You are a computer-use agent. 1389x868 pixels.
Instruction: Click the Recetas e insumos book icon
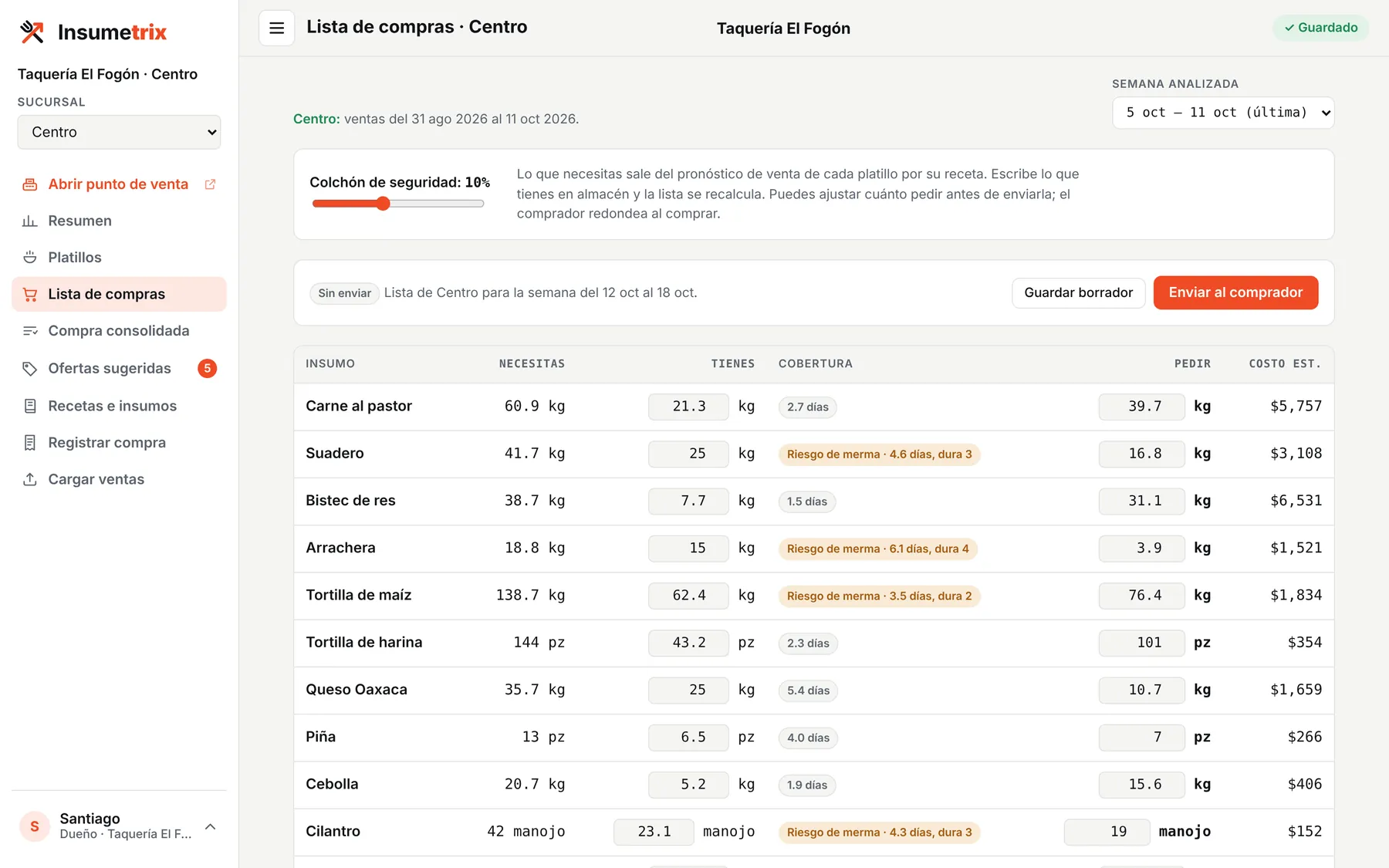30,406
